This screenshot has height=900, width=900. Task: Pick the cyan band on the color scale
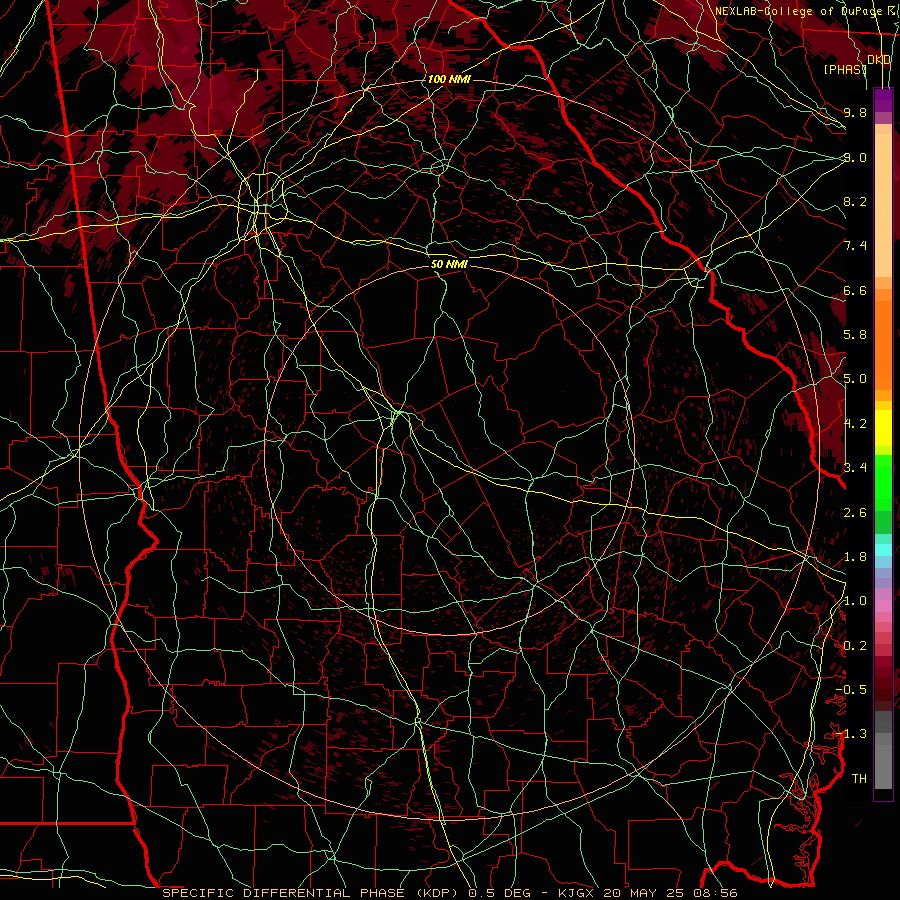pos(883,550)
